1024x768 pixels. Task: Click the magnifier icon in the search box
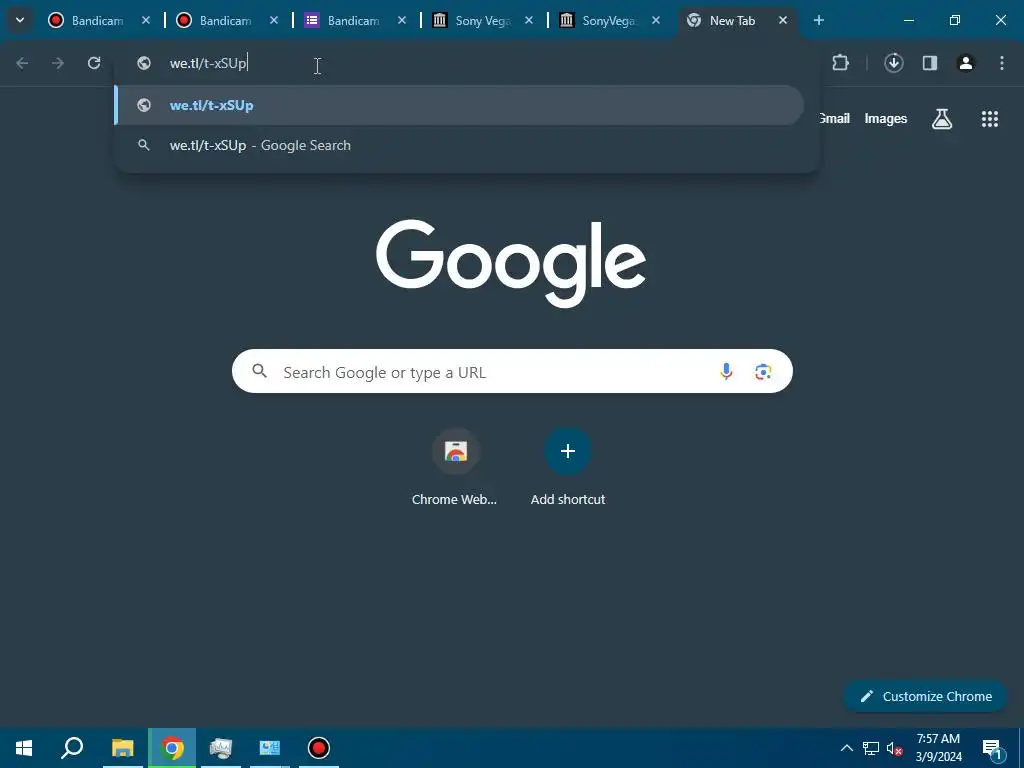point(260,371)
